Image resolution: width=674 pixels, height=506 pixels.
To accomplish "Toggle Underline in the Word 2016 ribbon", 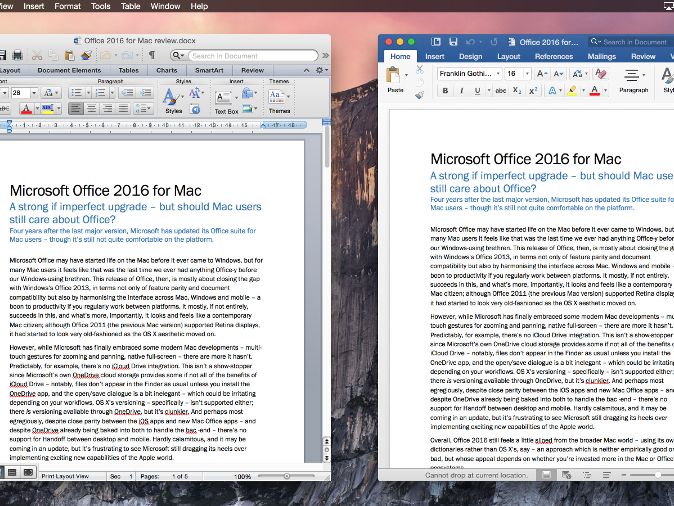I will (477, 91).
